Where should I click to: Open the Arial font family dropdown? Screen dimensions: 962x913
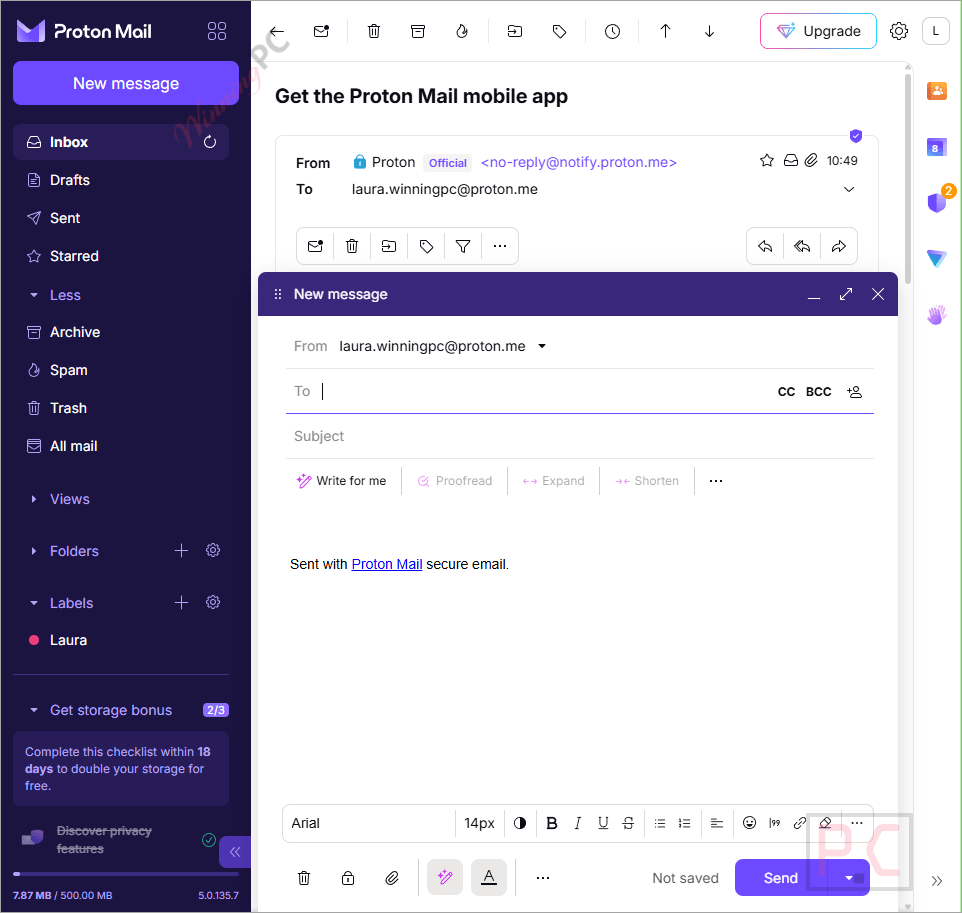click(369, 823)
